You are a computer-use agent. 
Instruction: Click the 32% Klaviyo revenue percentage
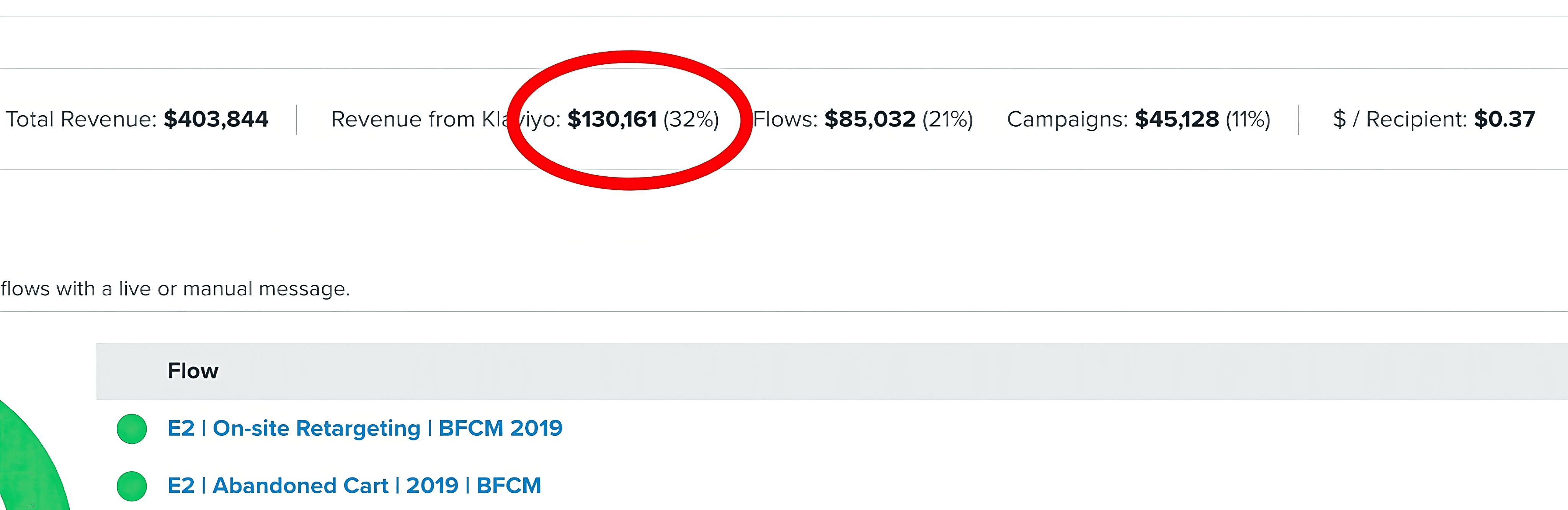pyautogui.click(x=691, y=119)
